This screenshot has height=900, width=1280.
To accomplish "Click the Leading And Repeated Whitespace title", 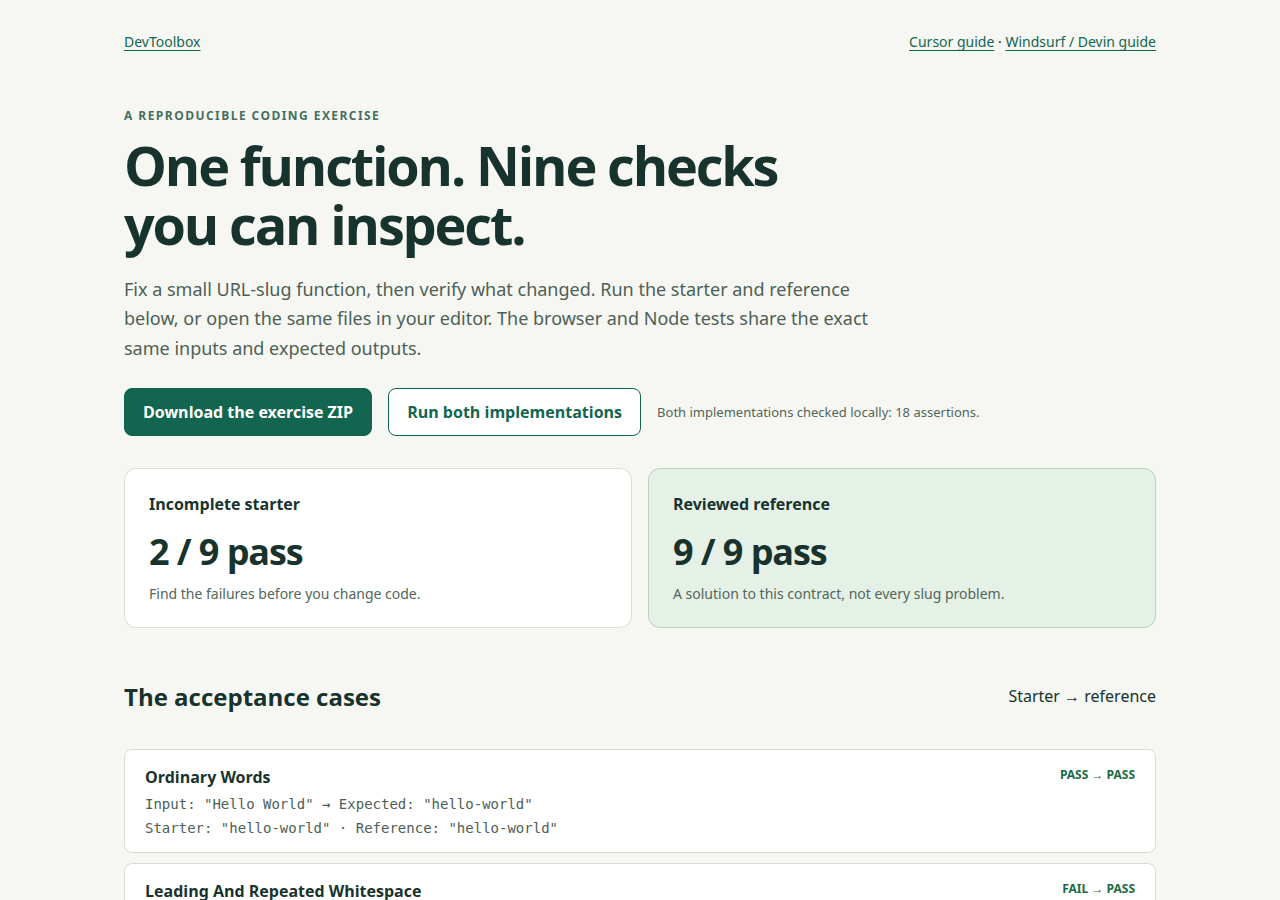I will [283, 890].
